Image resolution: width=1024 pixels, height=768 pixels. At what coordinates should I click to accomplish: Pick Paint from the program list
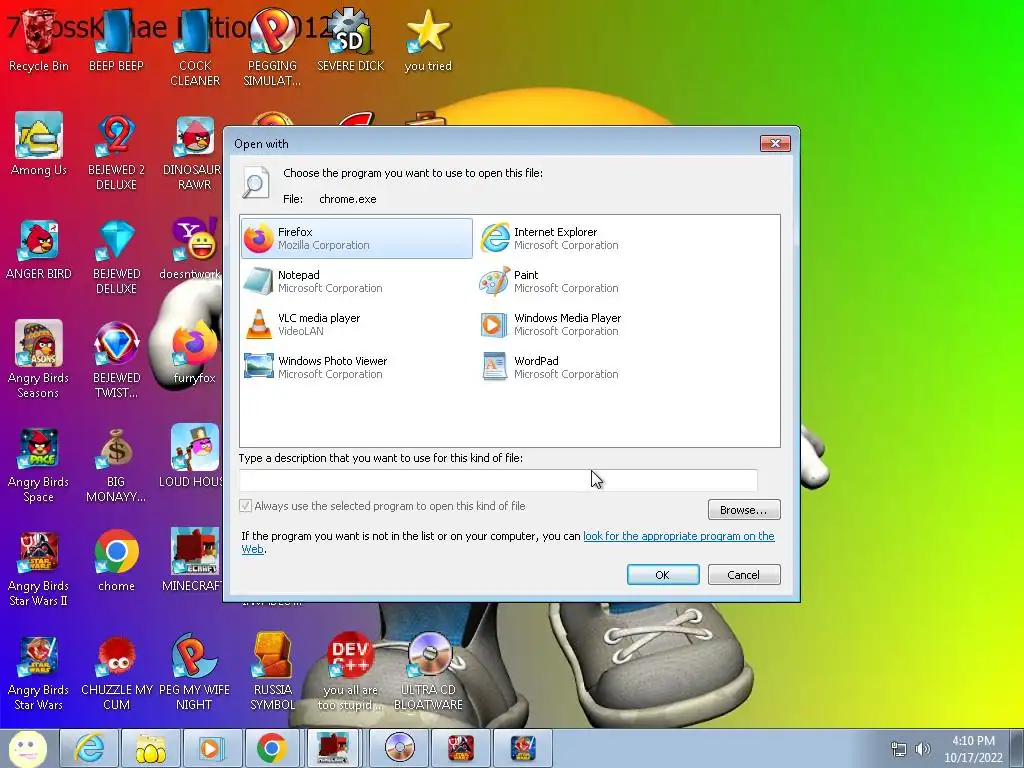[x=593, y=281]
